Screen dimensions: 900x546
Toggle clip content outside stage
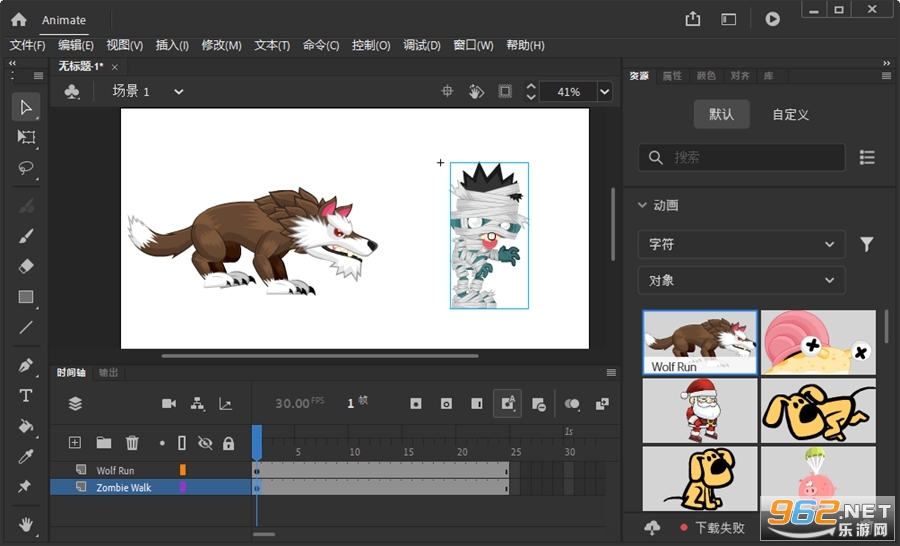[505, 91]
